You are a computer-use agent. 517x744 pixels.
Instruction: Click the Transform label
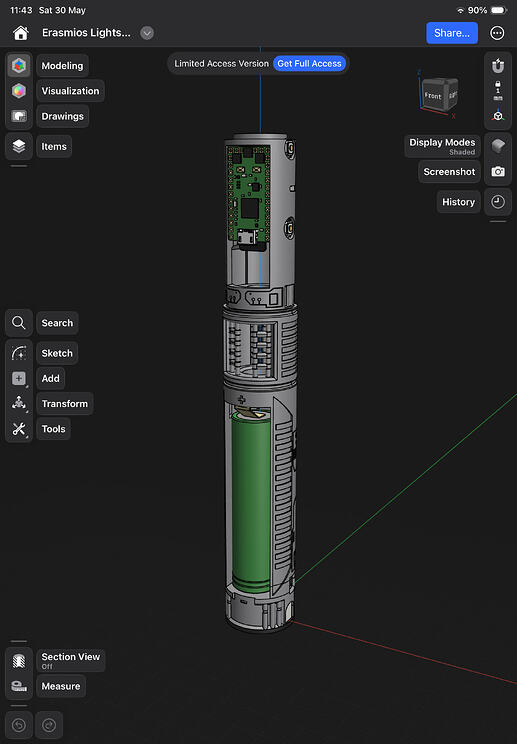(x=65, y=404)
